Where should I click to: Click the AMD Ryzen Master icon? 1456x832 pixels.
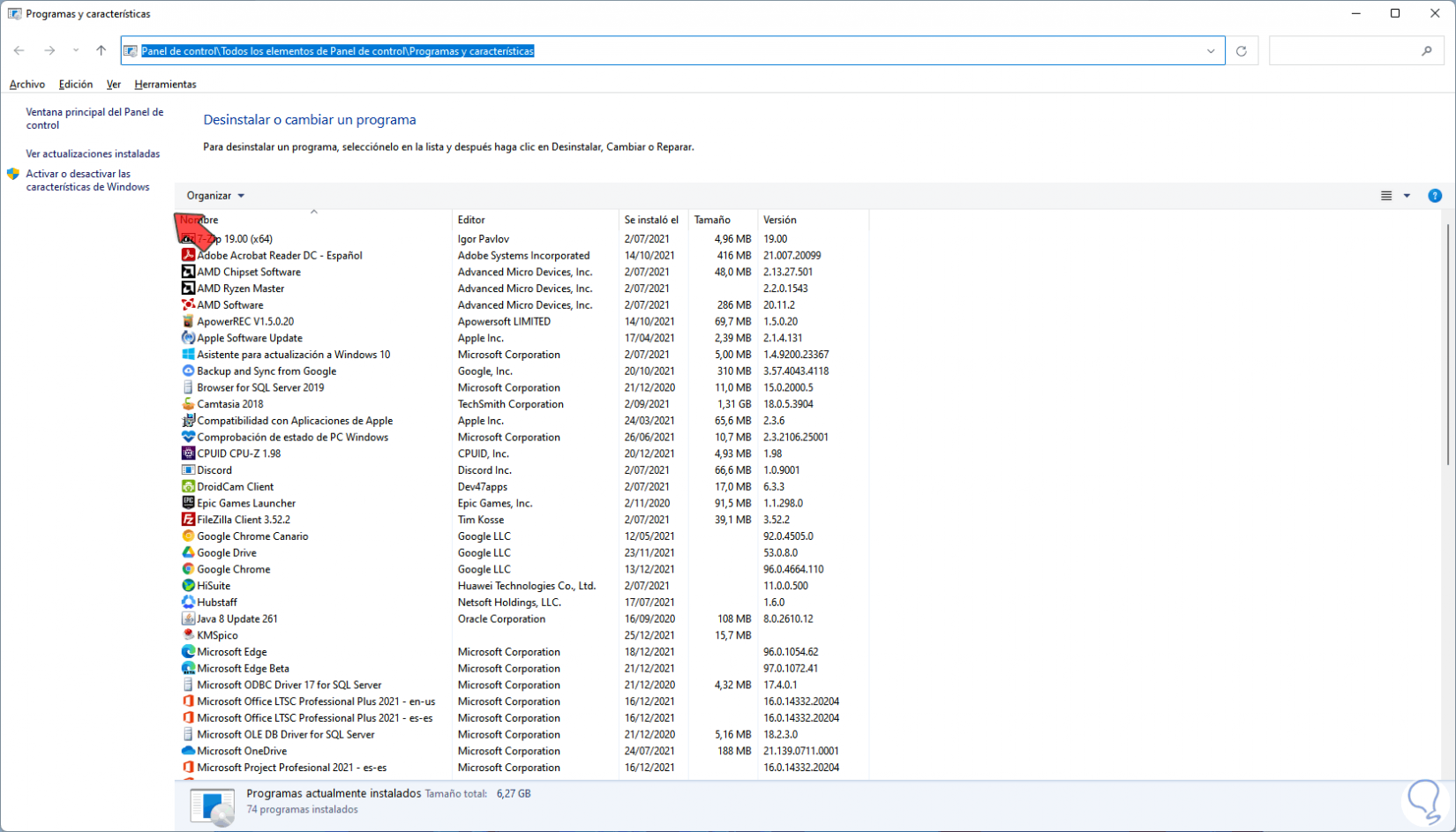point(188,289)
